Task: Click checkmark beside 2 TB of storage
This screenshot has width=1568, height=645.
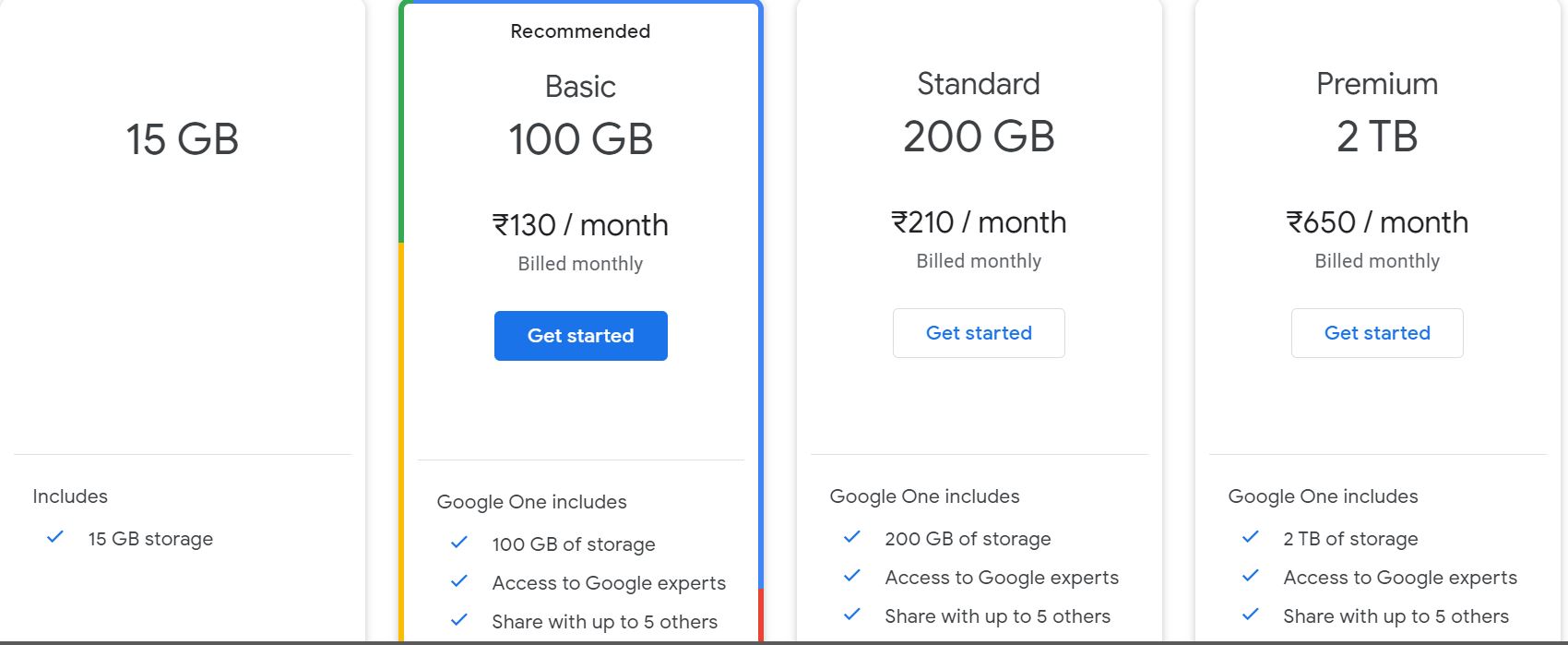Action: click(1251, 537)
